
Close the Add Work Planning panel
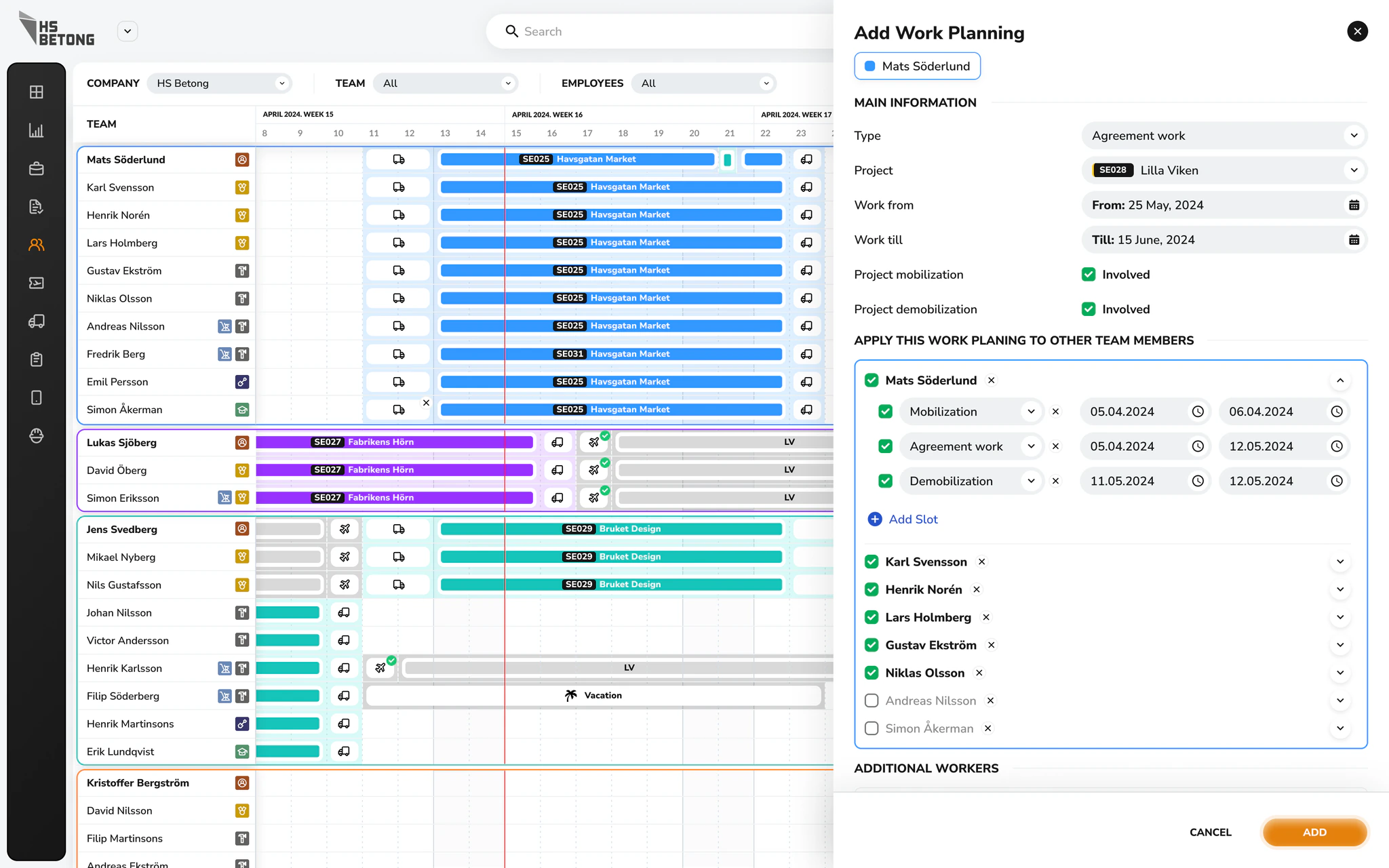(1357, 31)
